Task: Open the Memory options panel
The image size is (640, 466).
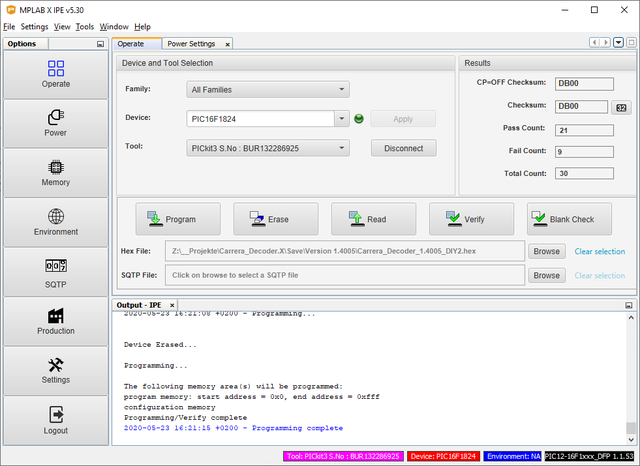Action: pos(56,173)
